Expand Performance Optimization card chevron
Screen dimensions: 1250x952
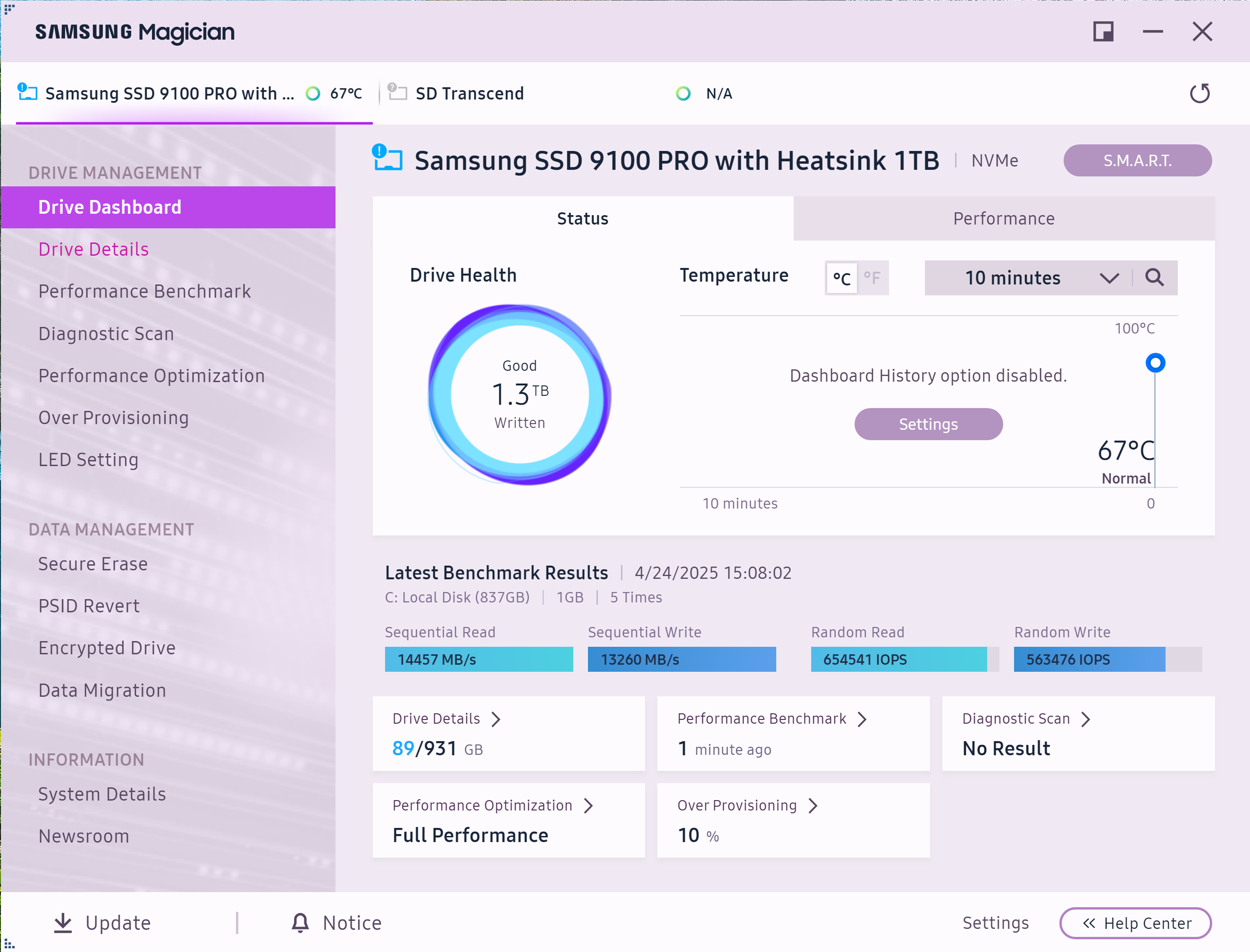pyautogui.click(x=588, y=806)
